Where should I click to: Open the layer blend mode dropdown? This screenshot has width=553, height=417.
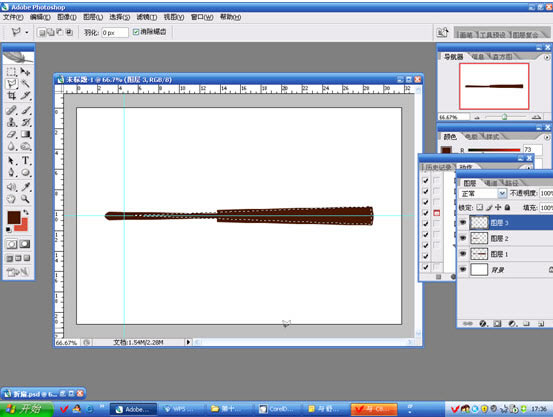(x=482, y=193)
